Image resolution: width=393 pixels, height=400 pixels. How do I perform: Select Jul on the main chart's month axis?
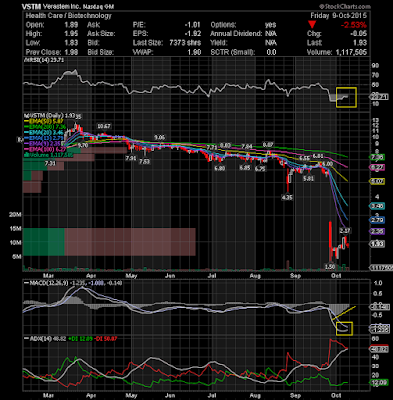(x=212, y=276)
